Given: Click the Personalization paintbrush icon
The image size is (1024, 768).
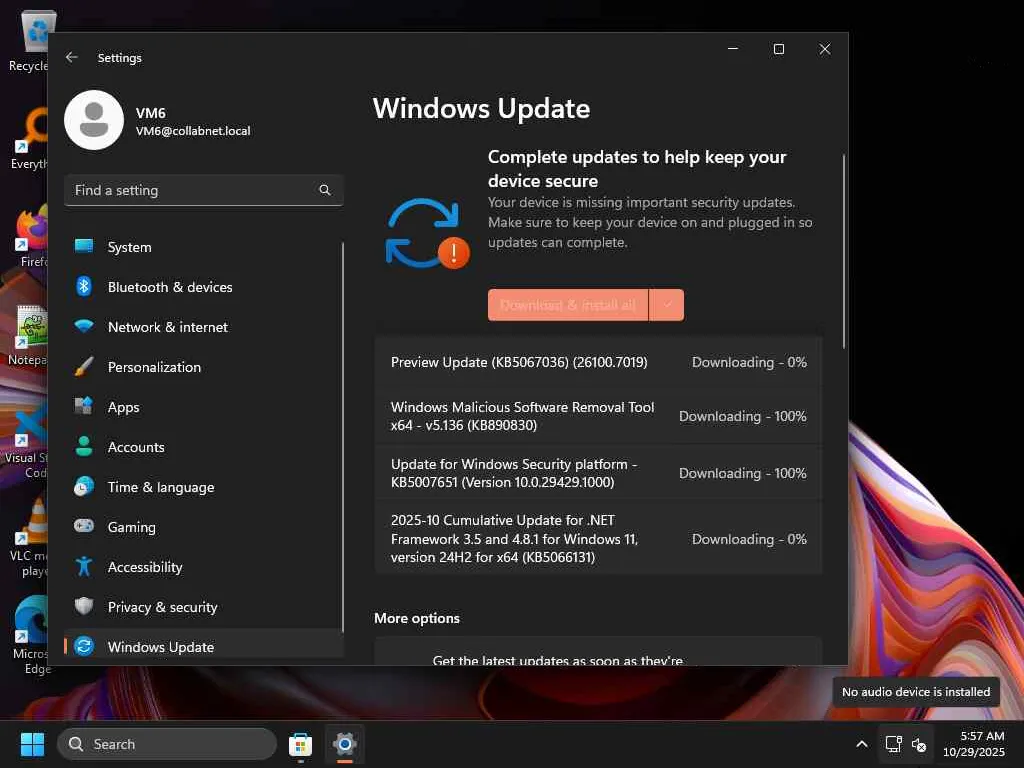Looking at the screenshot, I should (x=84, y=366).
